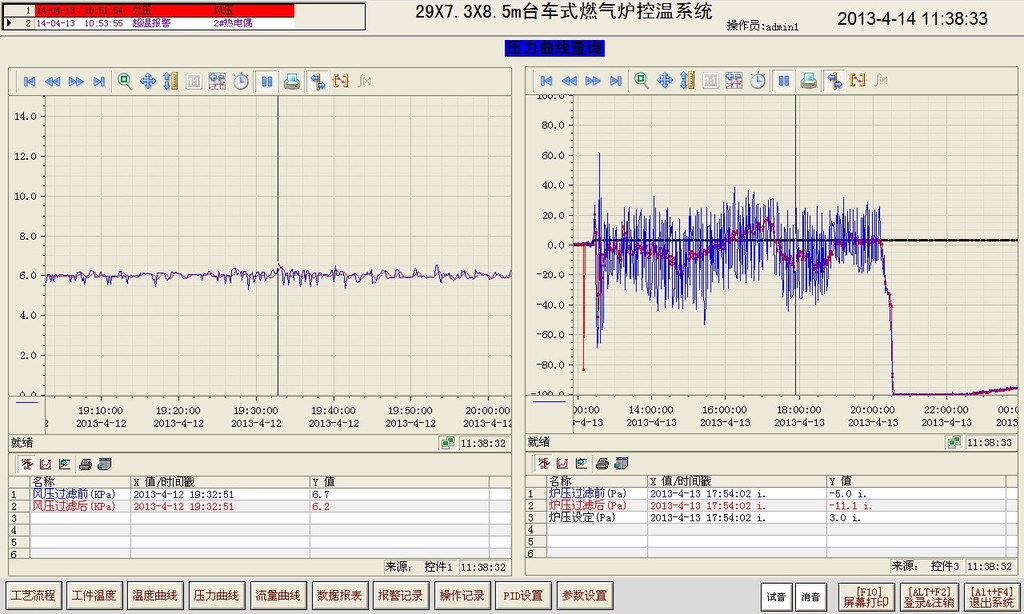Select the 炉压设定(Pa) table row
This screenshot has height=614, width=1024.
click(771, 517)
